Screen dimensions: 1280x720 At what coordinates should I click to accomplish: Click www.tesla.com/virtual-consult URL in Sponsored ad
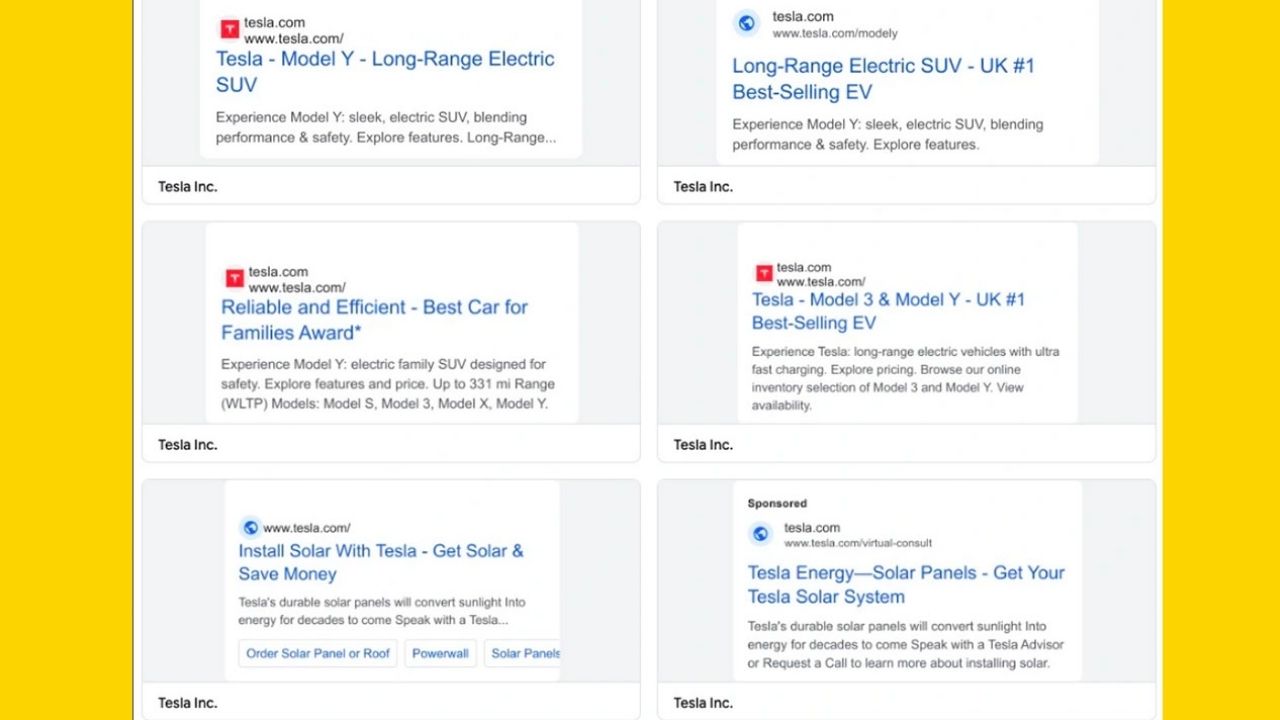(x=858, y=543)
